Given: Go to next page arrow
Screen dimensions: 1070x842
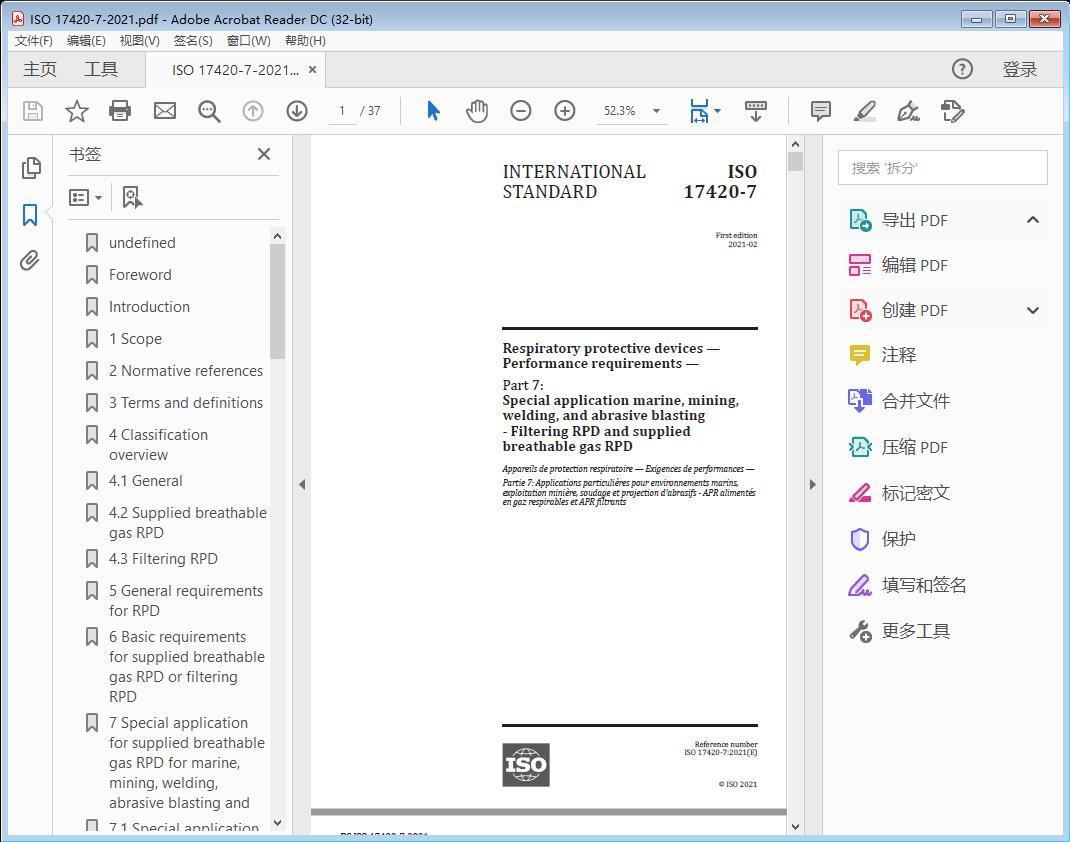Looking at the screenshot, I should point(297,111).
